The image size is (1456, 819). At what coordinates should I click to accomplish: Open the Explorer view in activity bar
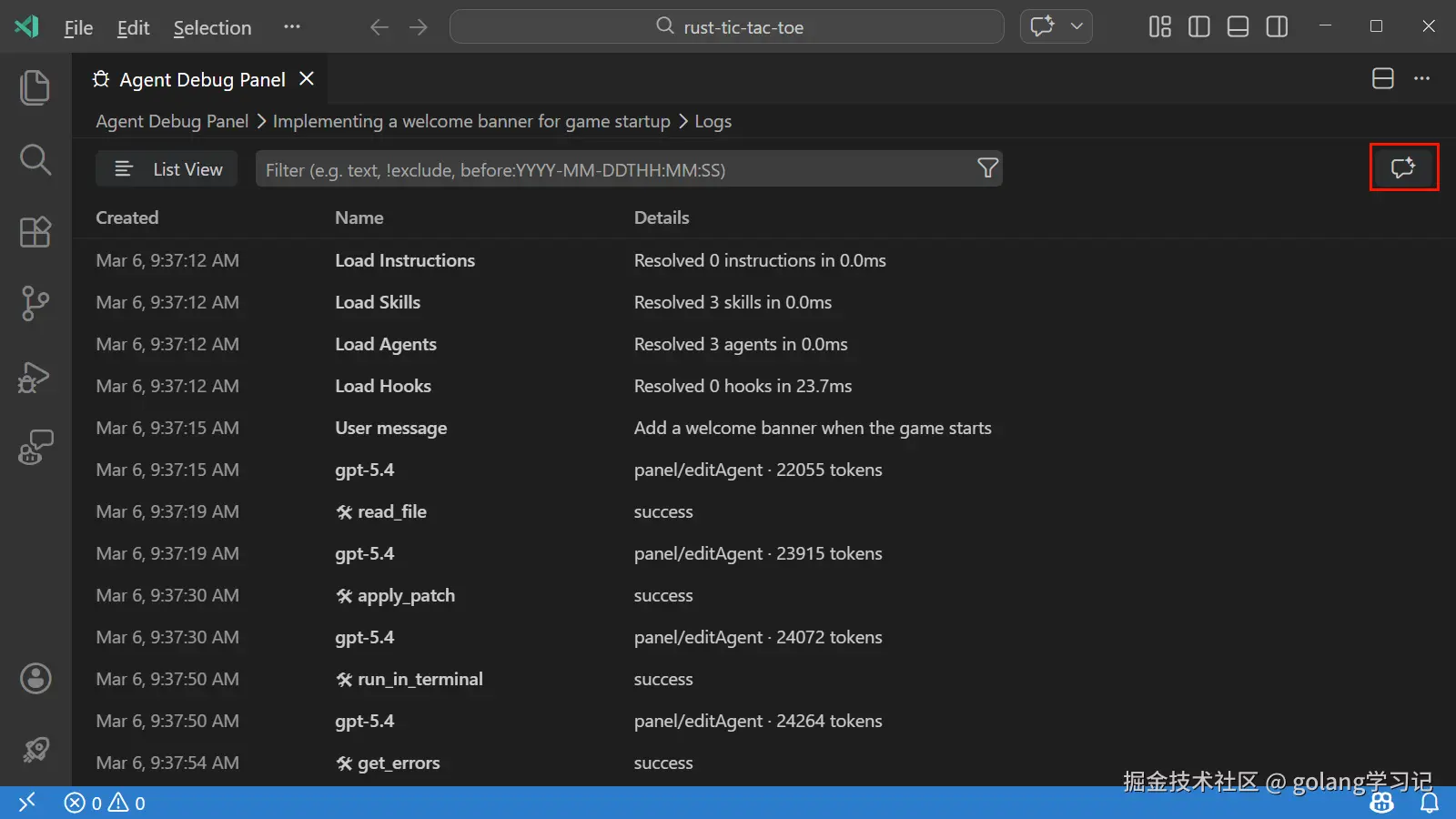point(35,87)
